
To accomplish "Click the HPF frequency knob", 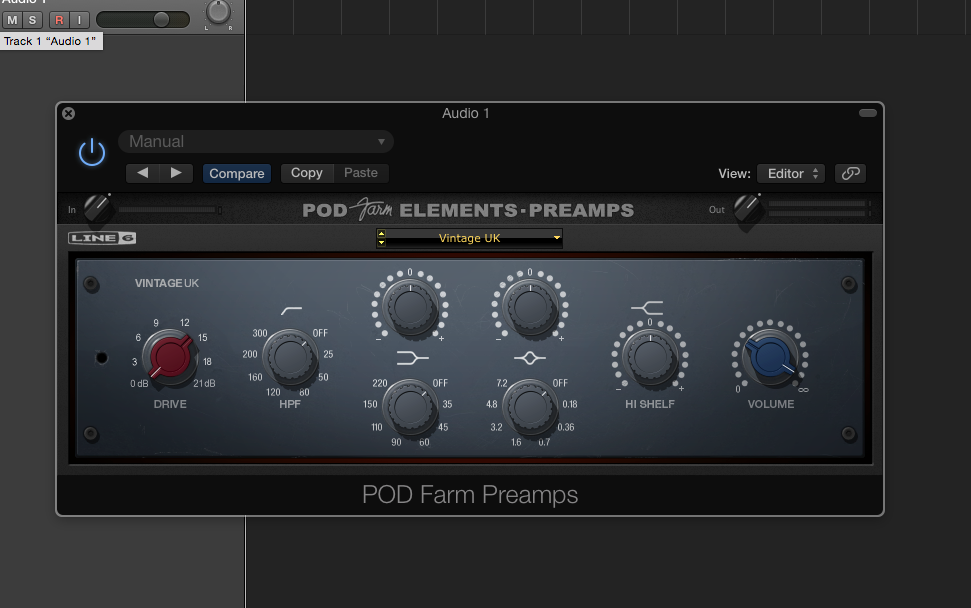I will coord(290,358).
